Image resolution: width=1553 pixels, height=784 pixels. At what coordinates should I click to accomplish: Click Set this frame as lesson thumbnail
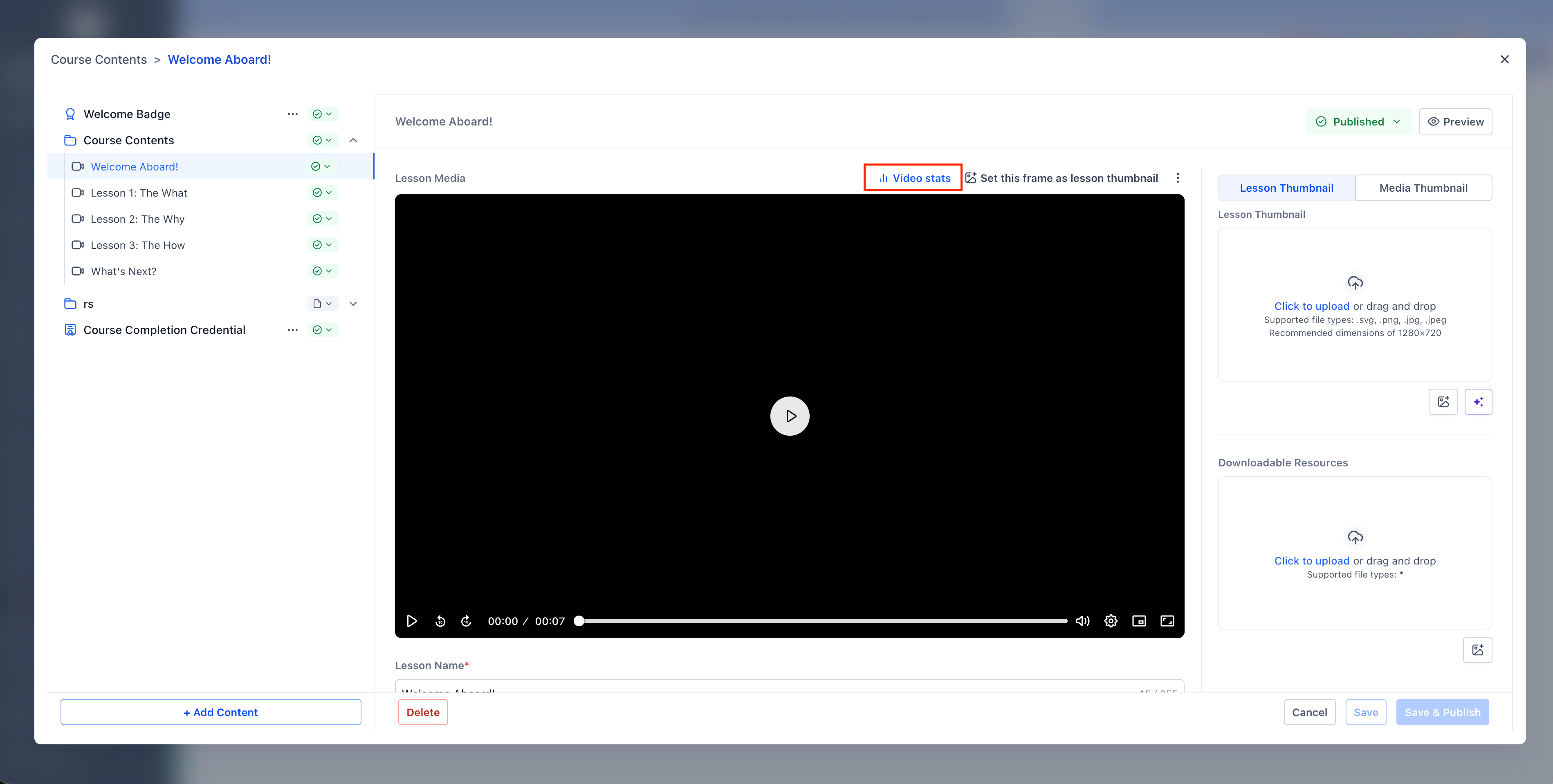pos(1061,178)
